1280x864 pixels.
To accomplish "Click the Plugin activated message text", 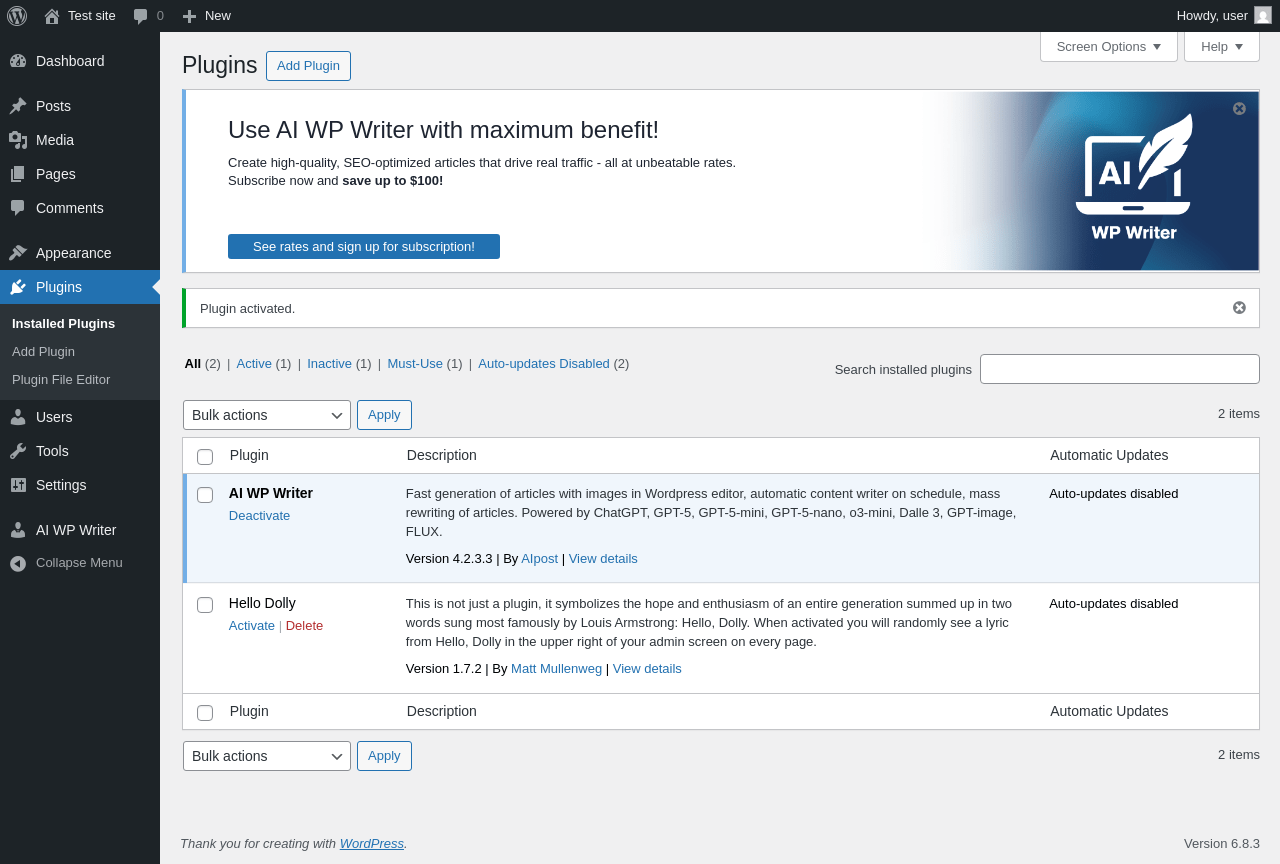I will (x=248, y=308).
